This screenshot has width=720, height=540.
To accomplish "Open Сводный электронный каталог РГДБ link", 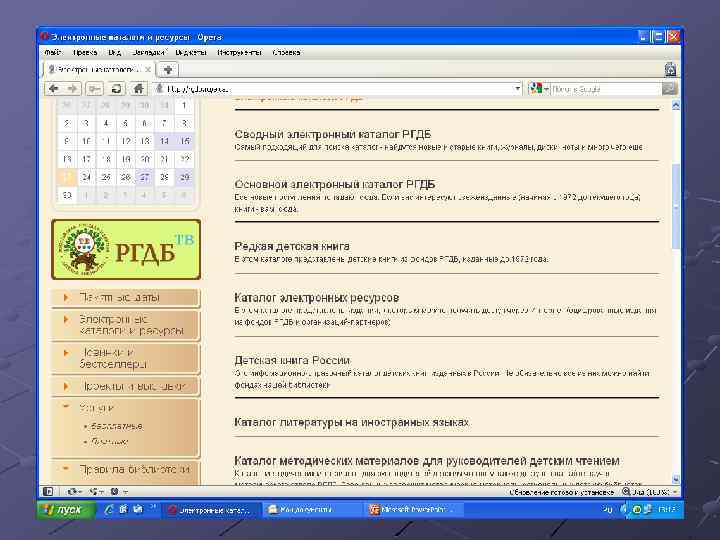I will pyautogui.click(x=333, y=134).
